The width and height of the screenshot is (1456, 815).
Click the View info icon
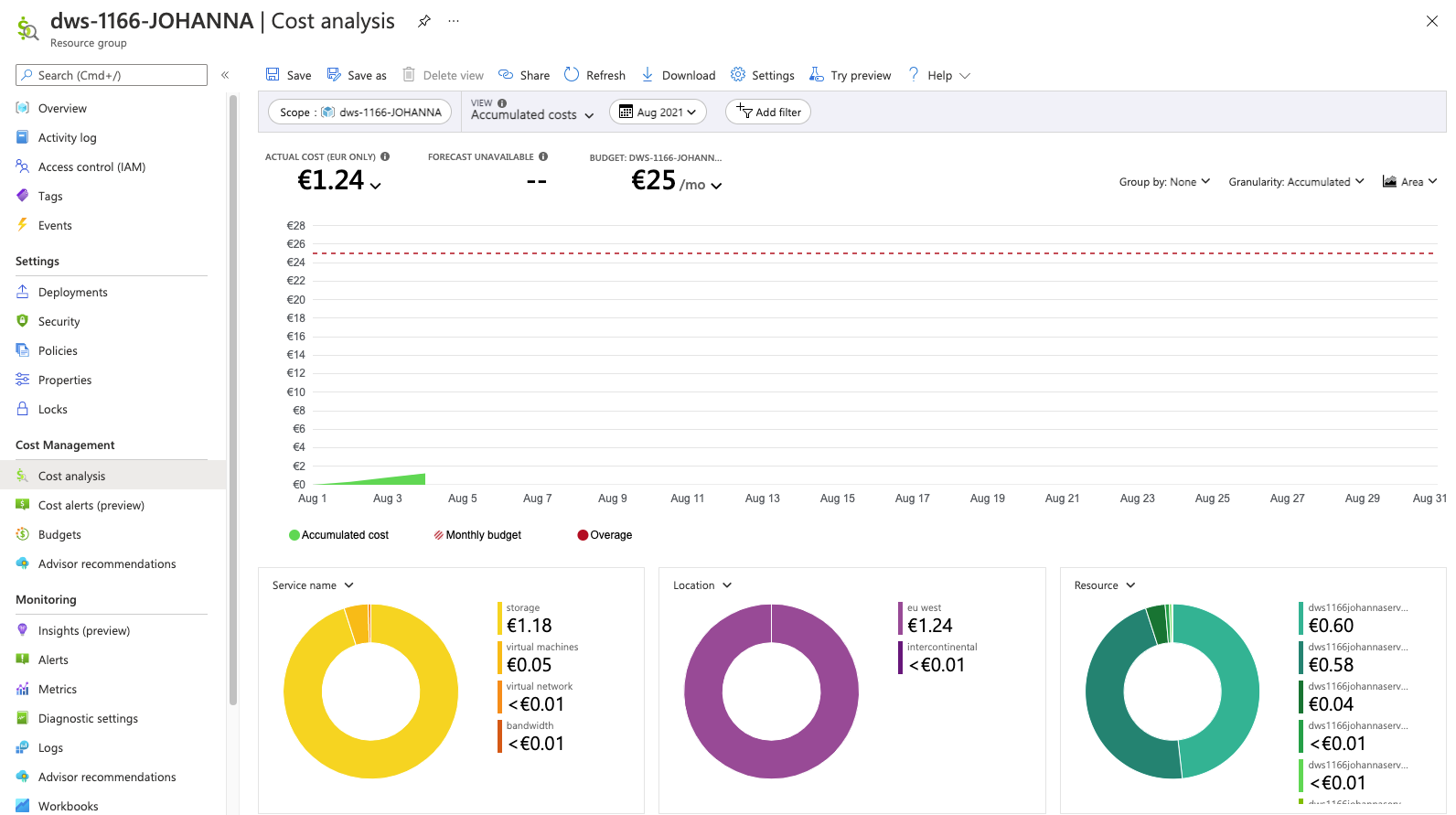(x=502, y=103)
